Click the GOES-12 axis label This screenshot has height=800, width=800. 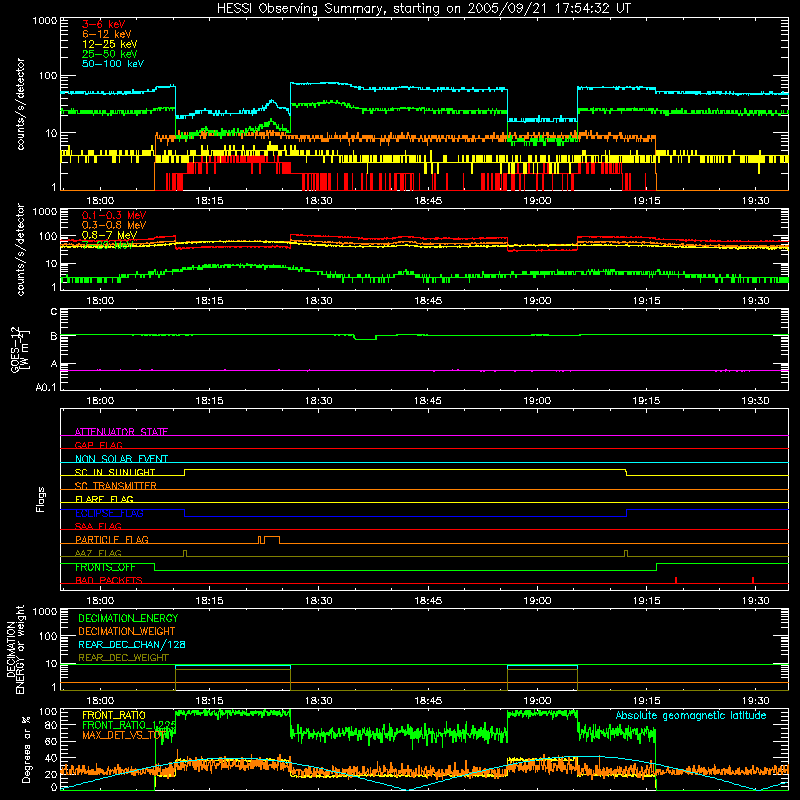(19, 349)
